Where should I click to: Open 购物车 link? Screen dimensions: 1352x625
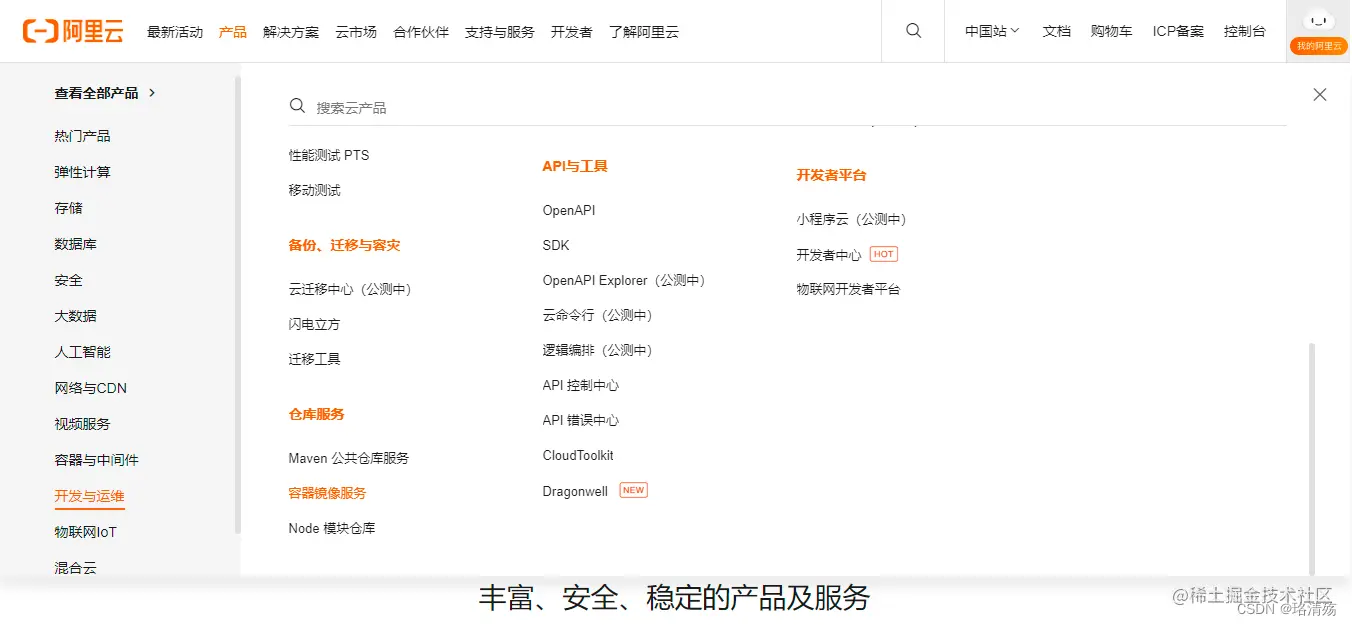[1112, 31]
